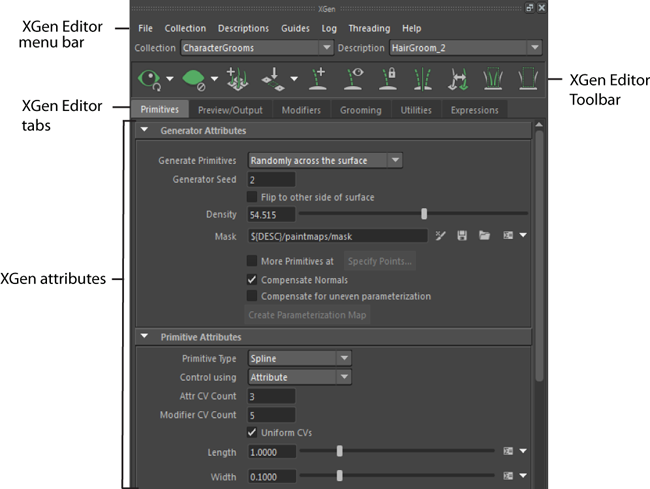Viewport: 650px width, 489px height.
Task: Toggle guide visibility eye icon
Action: coord(354,79)
